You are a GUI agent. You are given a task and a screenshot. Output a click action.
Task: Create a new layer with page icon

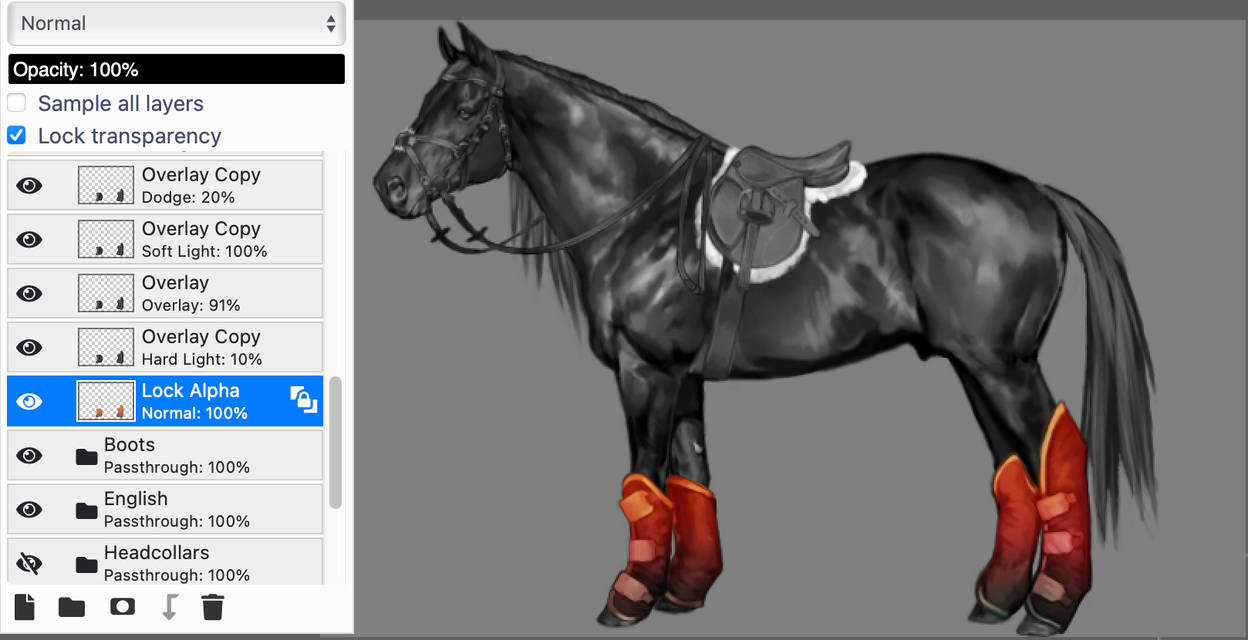click(x=24, y=606)
